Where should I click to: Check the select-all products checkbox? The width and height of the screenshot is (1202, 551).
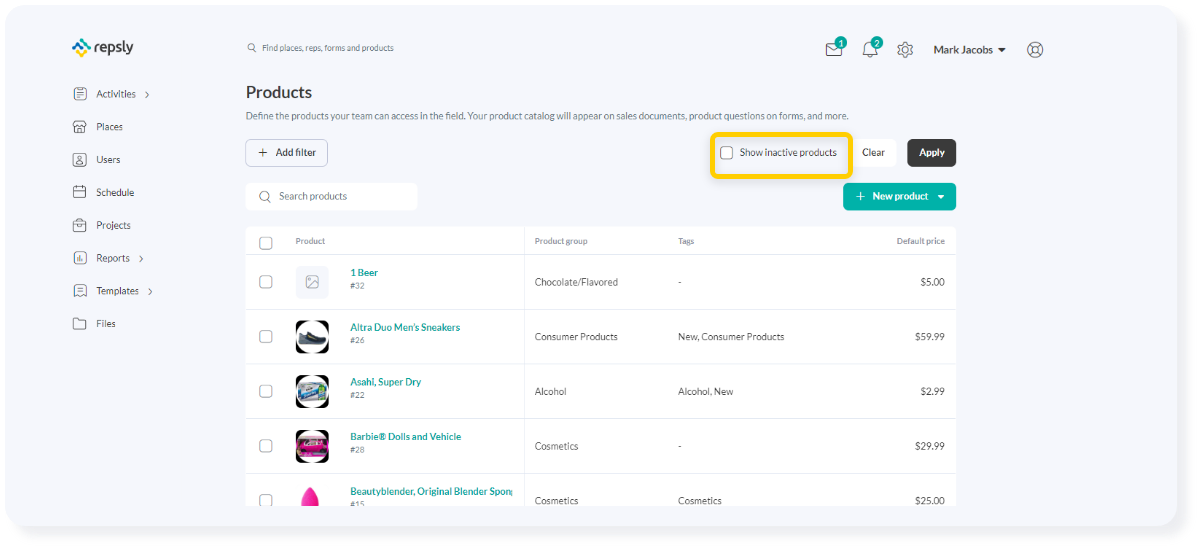pos(266,243)
